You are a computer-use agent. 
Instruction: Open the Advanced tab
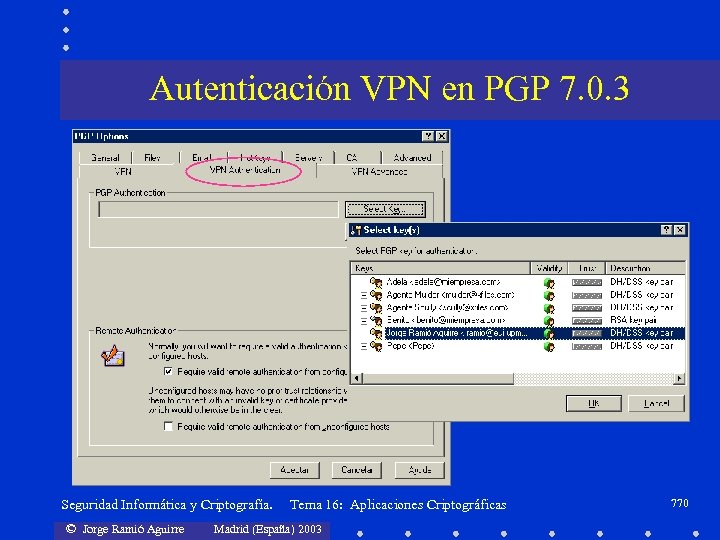[x=412, y=158]
